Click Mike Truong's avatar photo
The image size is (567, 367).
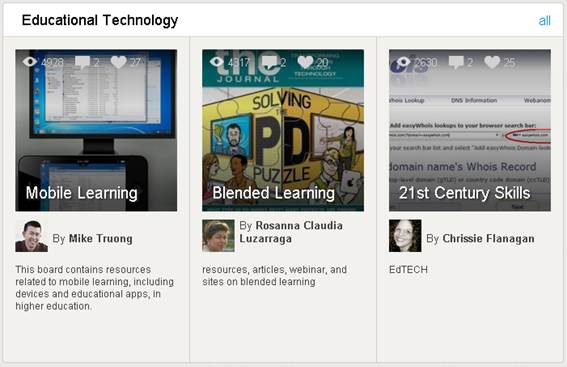31,236
